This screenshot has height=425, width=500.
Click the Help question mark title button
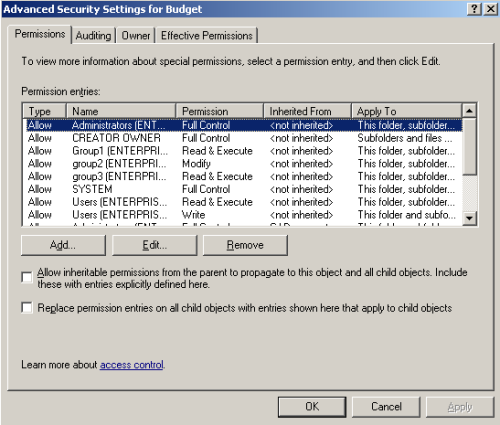coord(474,9)
